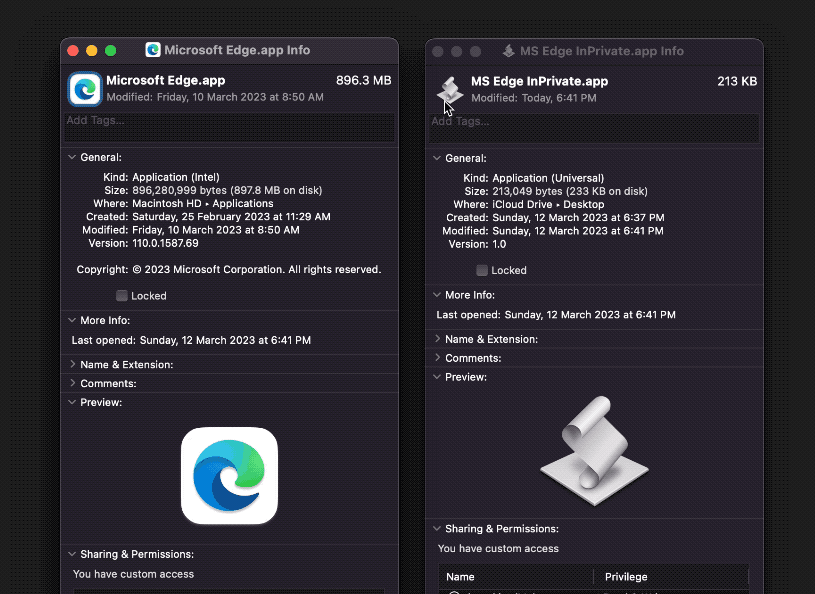Click the 'Version: 1.0' value in InPrivate Info

tap(499, 244)
